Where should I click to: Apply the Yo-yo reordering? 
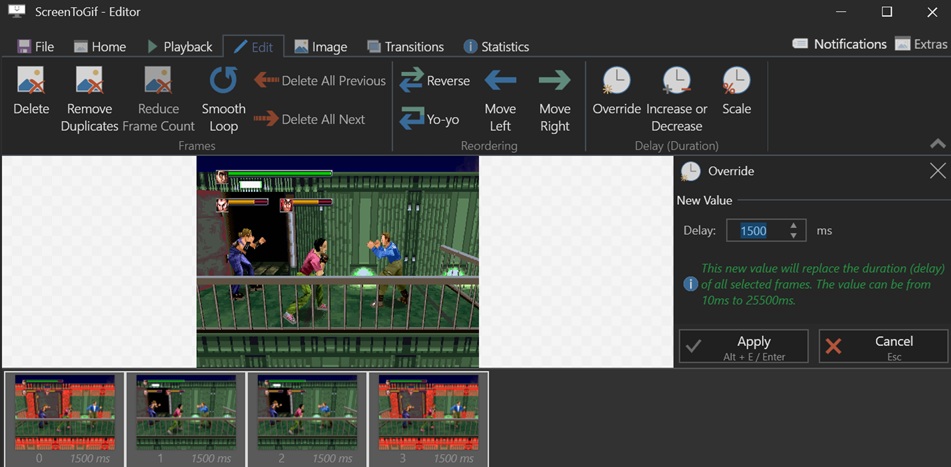point(429,119)
